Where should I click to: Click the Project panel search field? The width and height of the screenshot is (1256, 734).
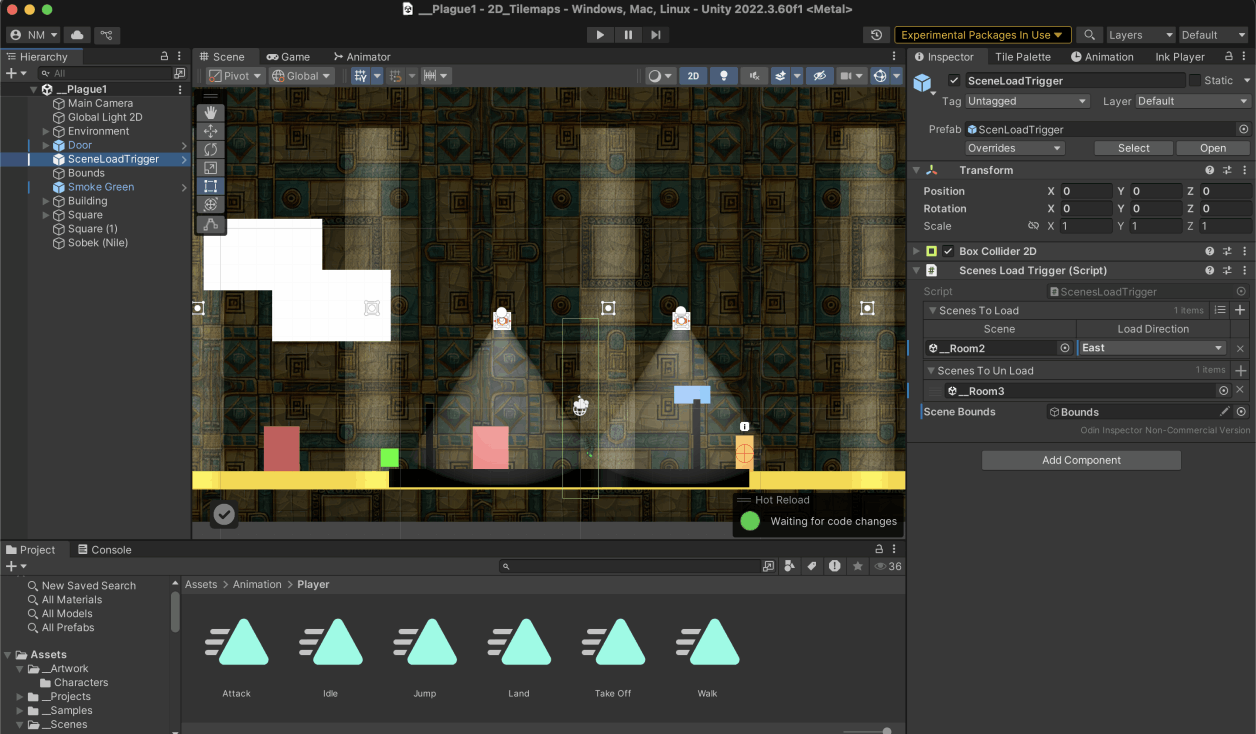click(x=629, y=566)
